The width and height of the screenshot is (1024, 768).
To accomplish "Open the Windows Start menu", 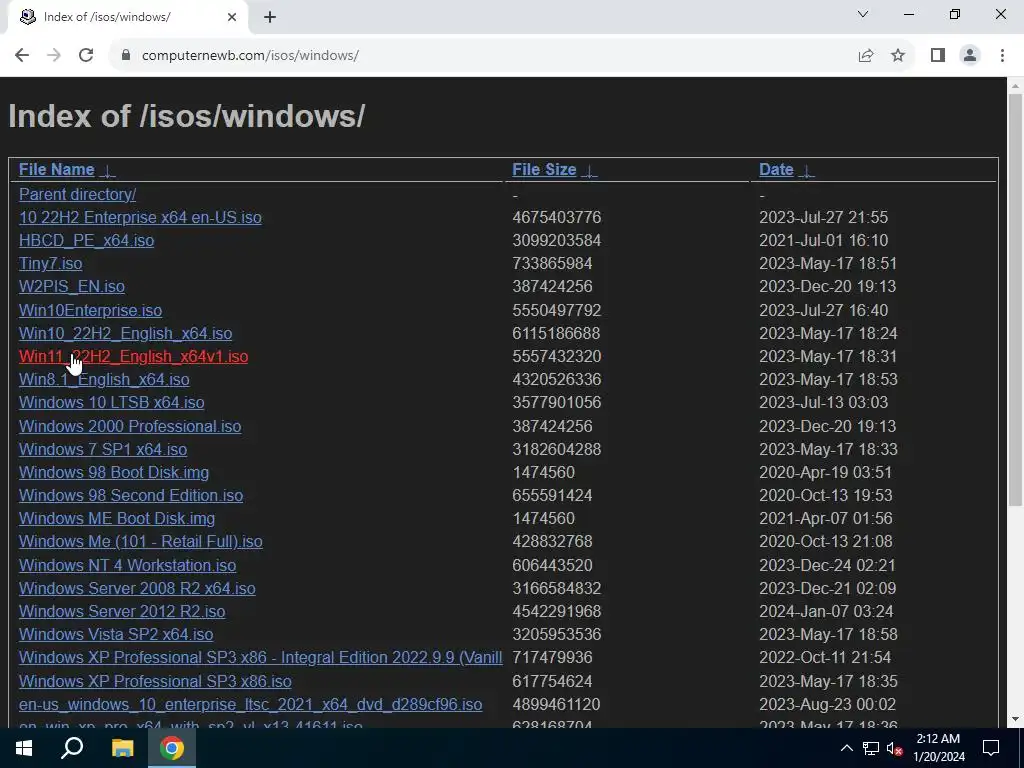I will click(24, 748).
